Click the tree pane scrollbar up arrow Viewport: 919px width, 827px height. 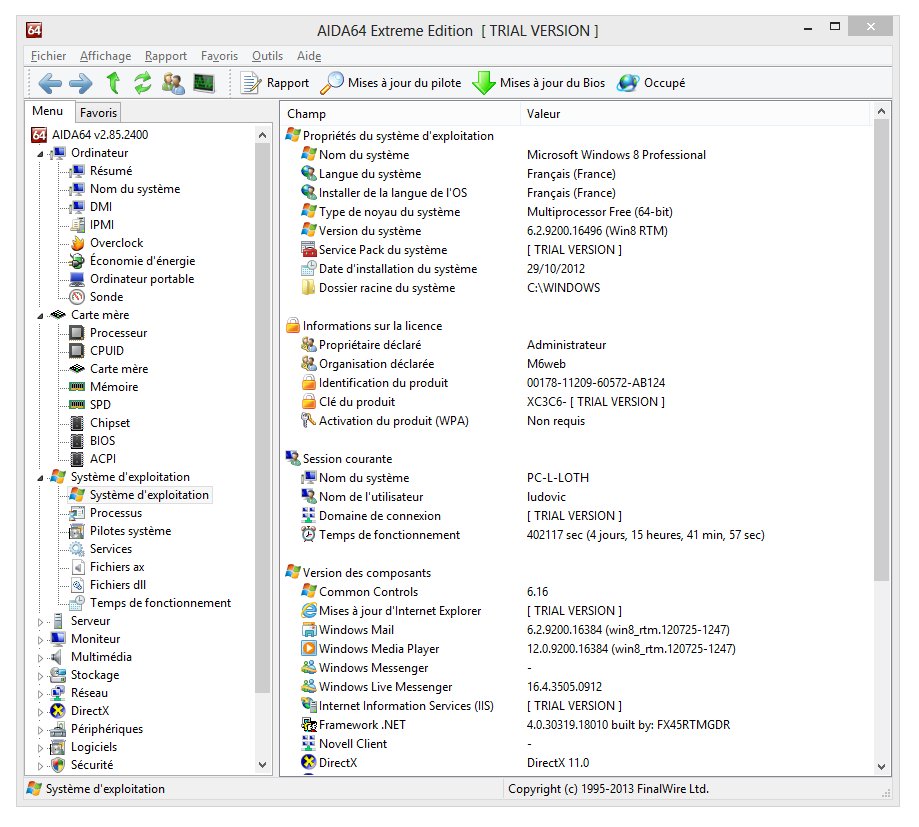coord(263,135)
